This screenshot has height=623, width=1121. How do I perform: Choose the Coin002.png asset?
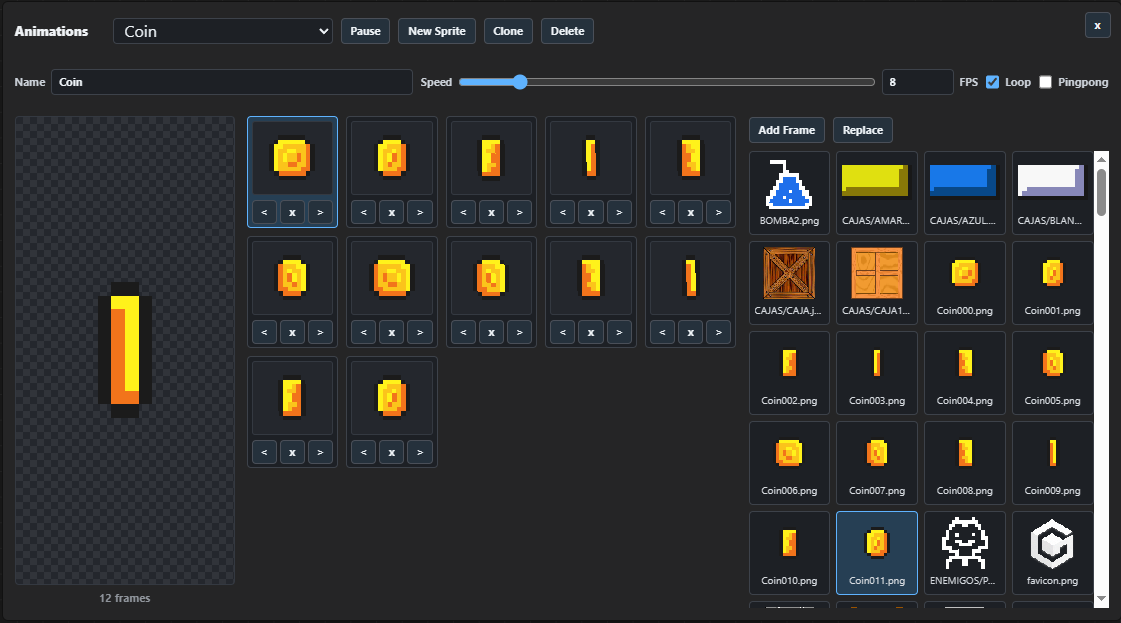click(789, 373)
